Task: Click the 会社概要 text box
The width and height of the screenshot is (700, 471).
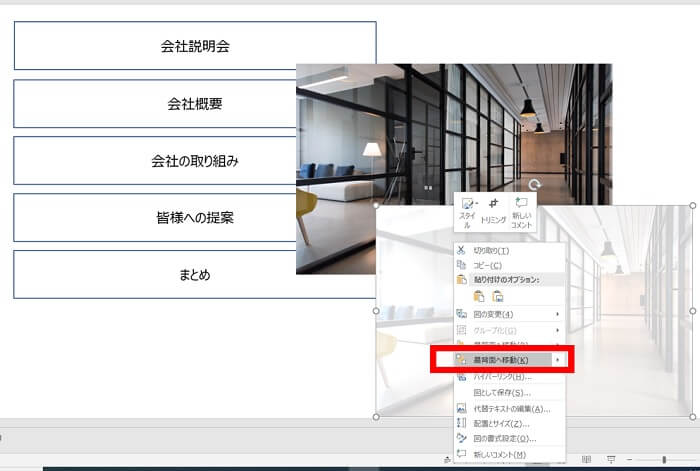Action: pos(194,103)
